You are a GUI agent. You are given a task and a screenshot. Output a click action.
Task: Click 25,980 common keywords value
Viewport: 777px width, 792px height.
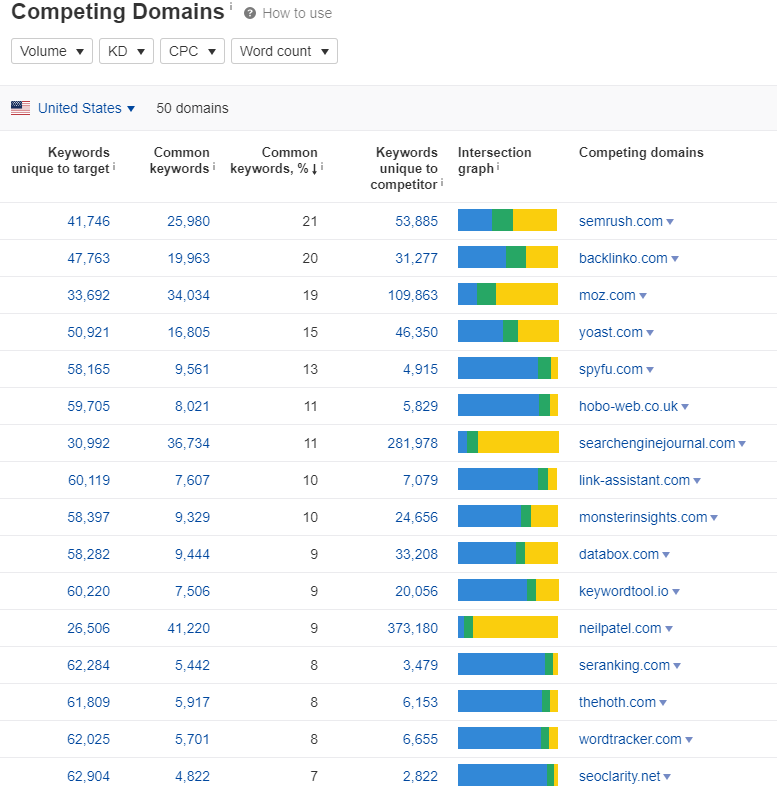tap(188, 221)
